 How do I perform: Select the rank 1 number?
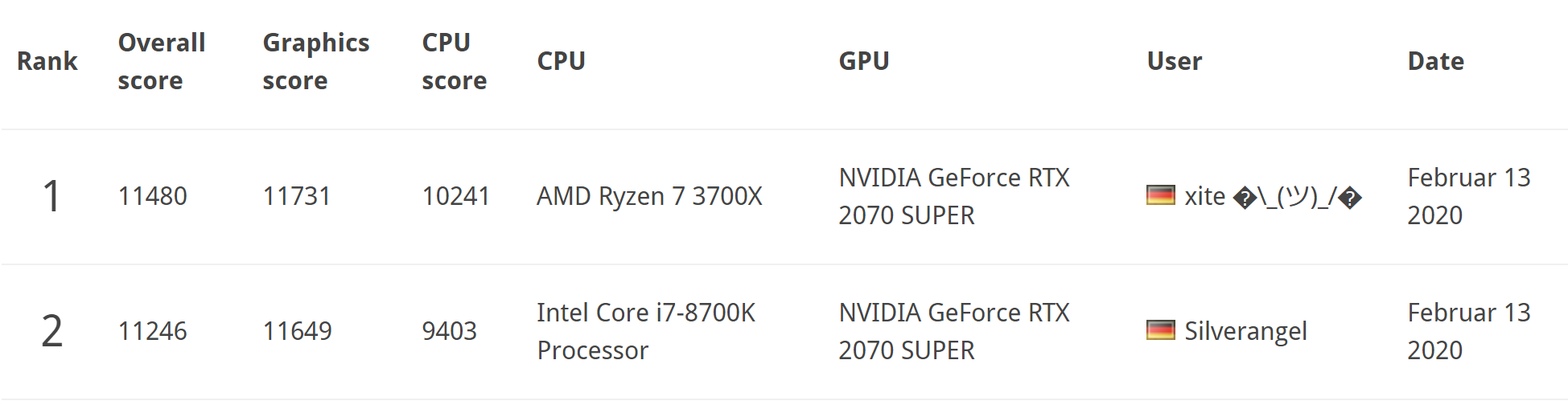point(51,196)
